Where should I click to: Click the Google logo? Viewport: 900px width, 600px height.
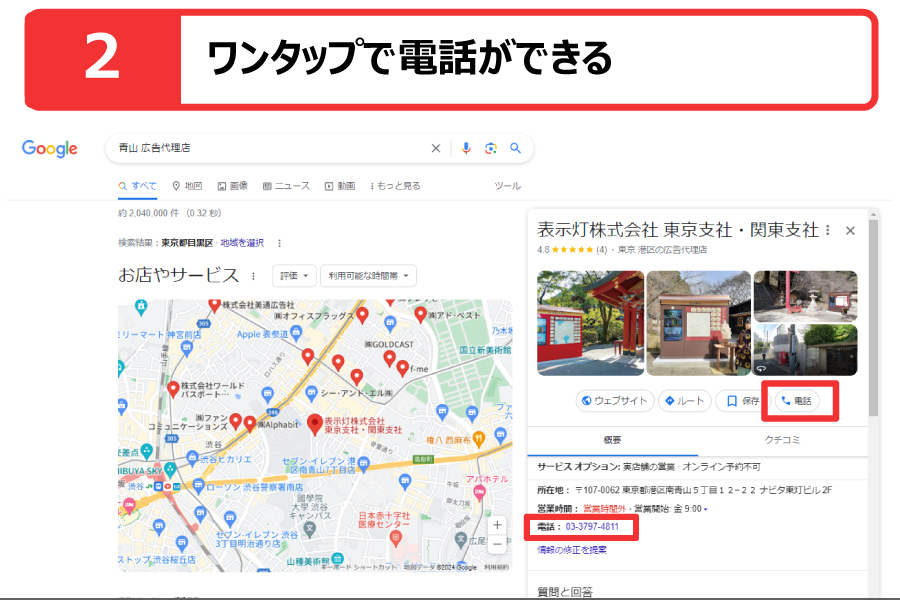coord(49,149)
